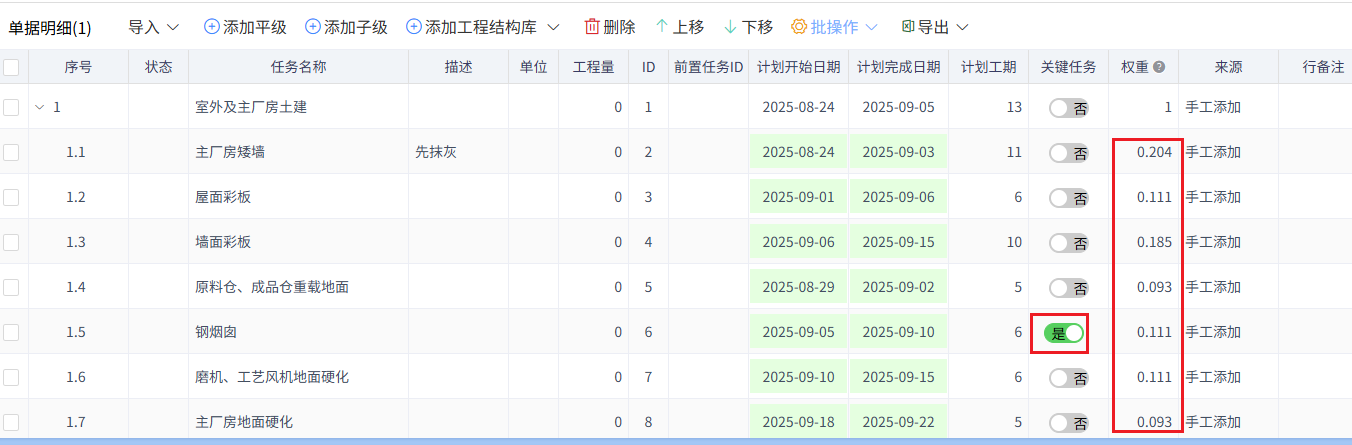
Task: Check the row 1.1 主厂房矮墙 checkbox
Action: 11,152
